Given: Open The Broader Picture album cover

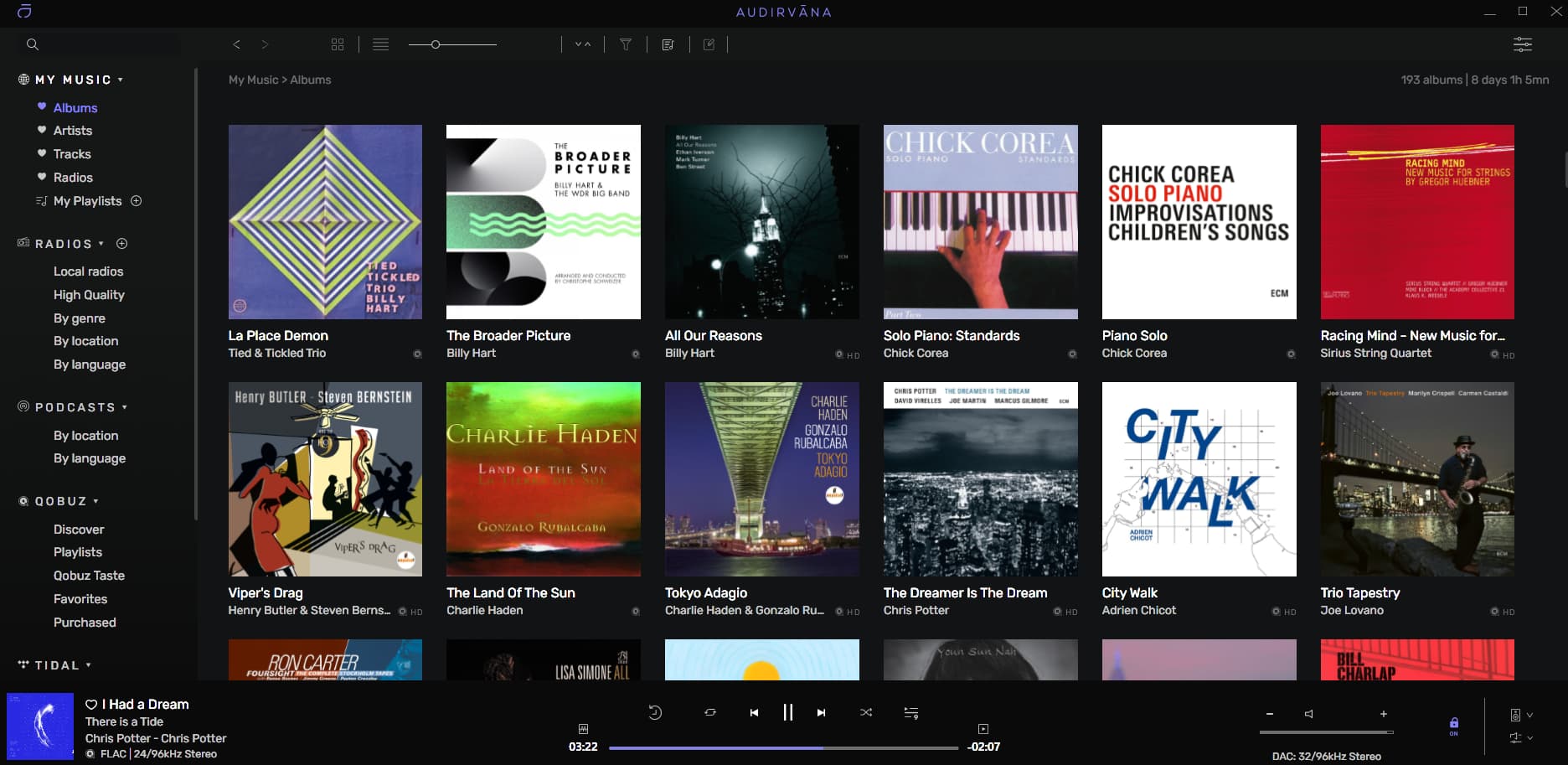Looking at the screenshot, I should tap(544, 222).
